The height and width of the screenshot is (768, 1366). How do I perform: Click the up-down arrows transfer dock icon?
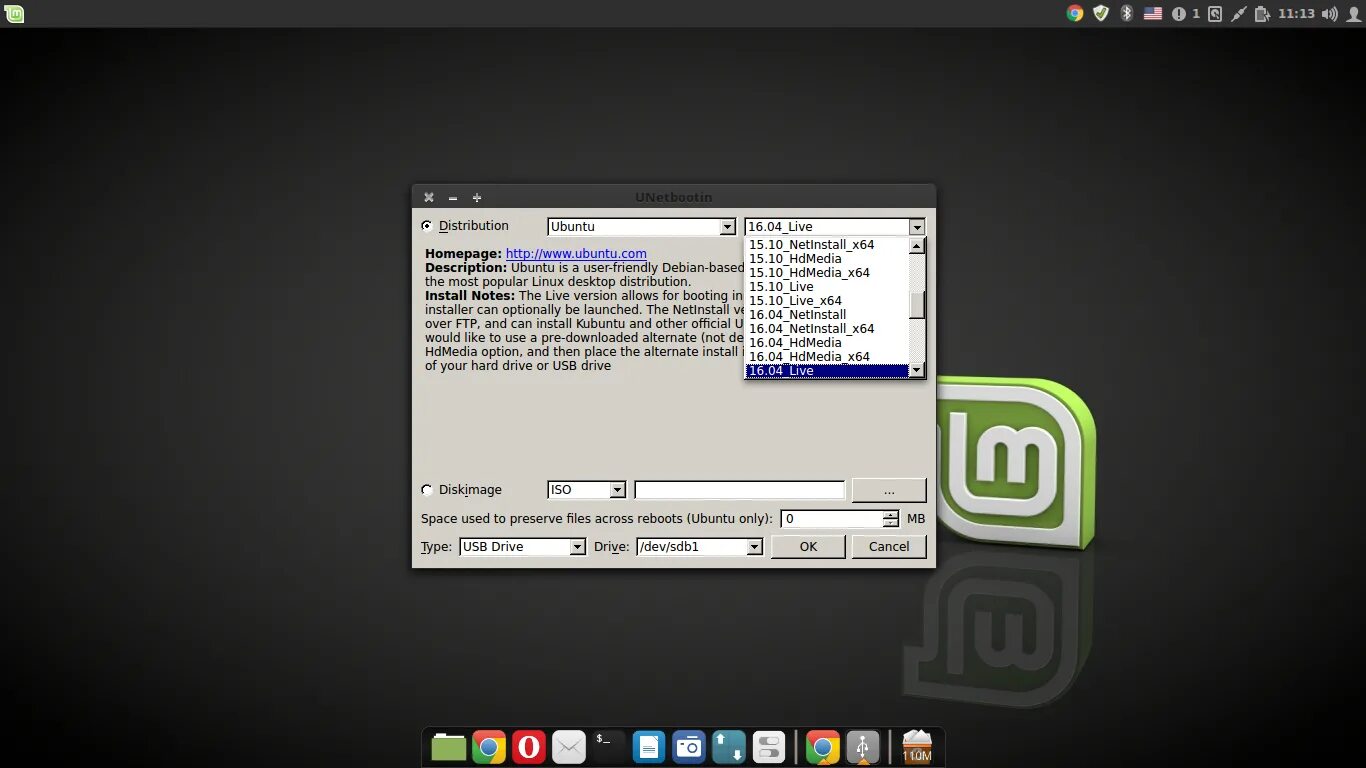point(729,747)
